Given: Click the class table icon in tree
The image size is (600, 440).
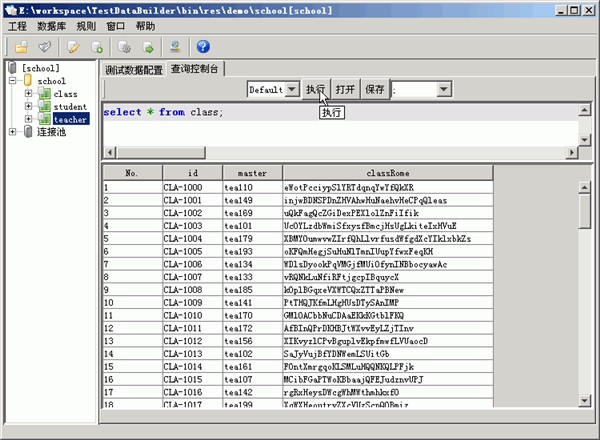Looking at the screenshot, I should pyautogui.click(x=44, y=93).
